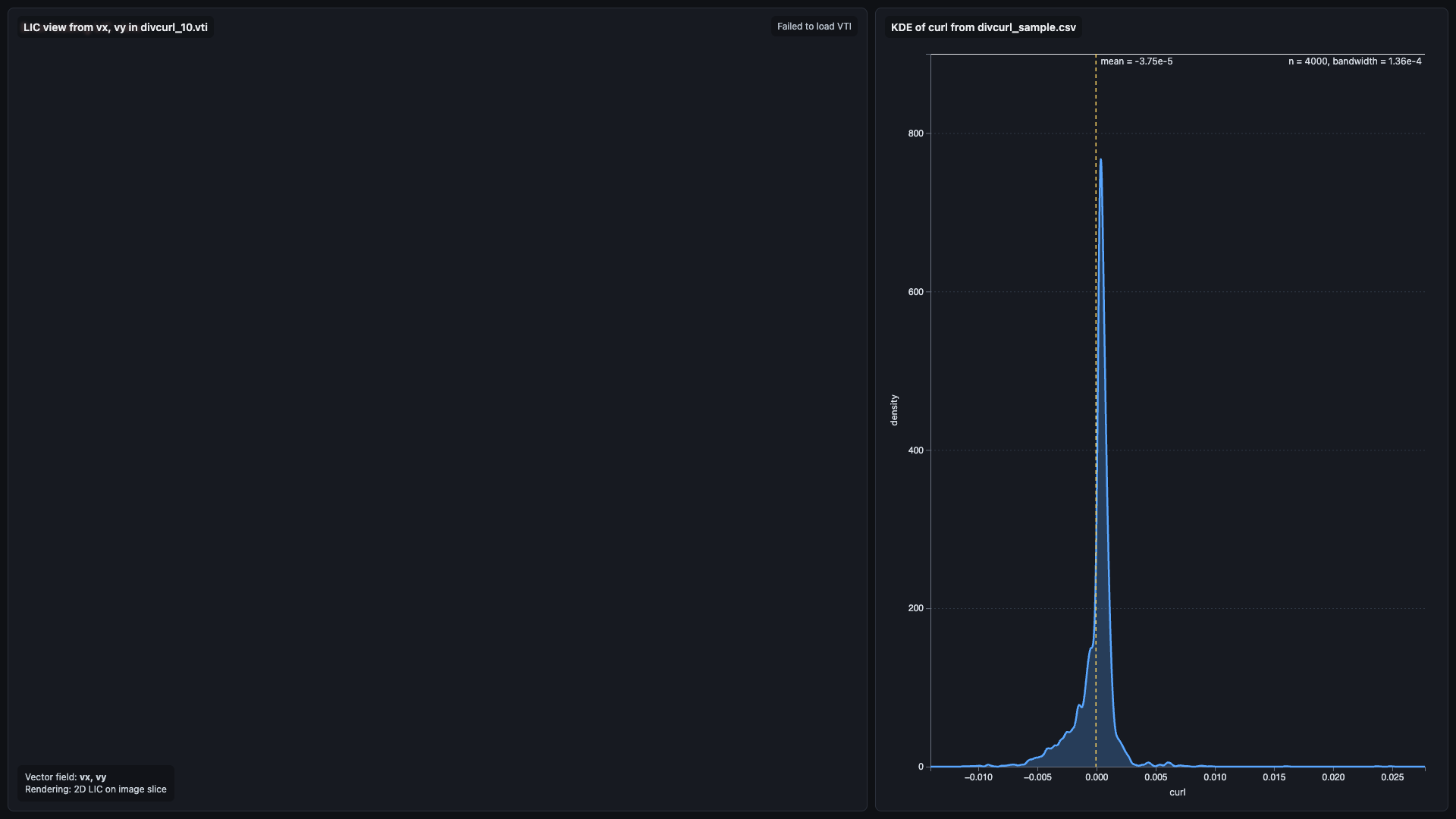1456x819 pixels.
Task: Click the mean = -3.75e-5 annotation
Action: pos(1136,61)
